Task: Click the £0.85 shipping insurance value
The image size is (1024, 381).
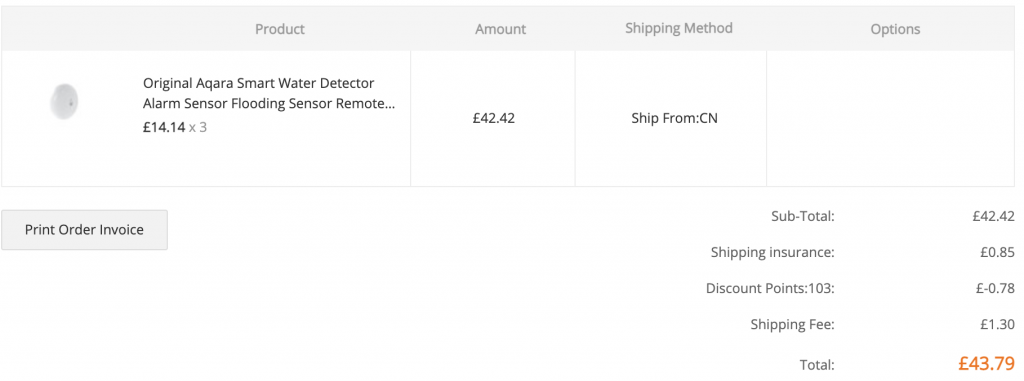Action: pos(997,252)
